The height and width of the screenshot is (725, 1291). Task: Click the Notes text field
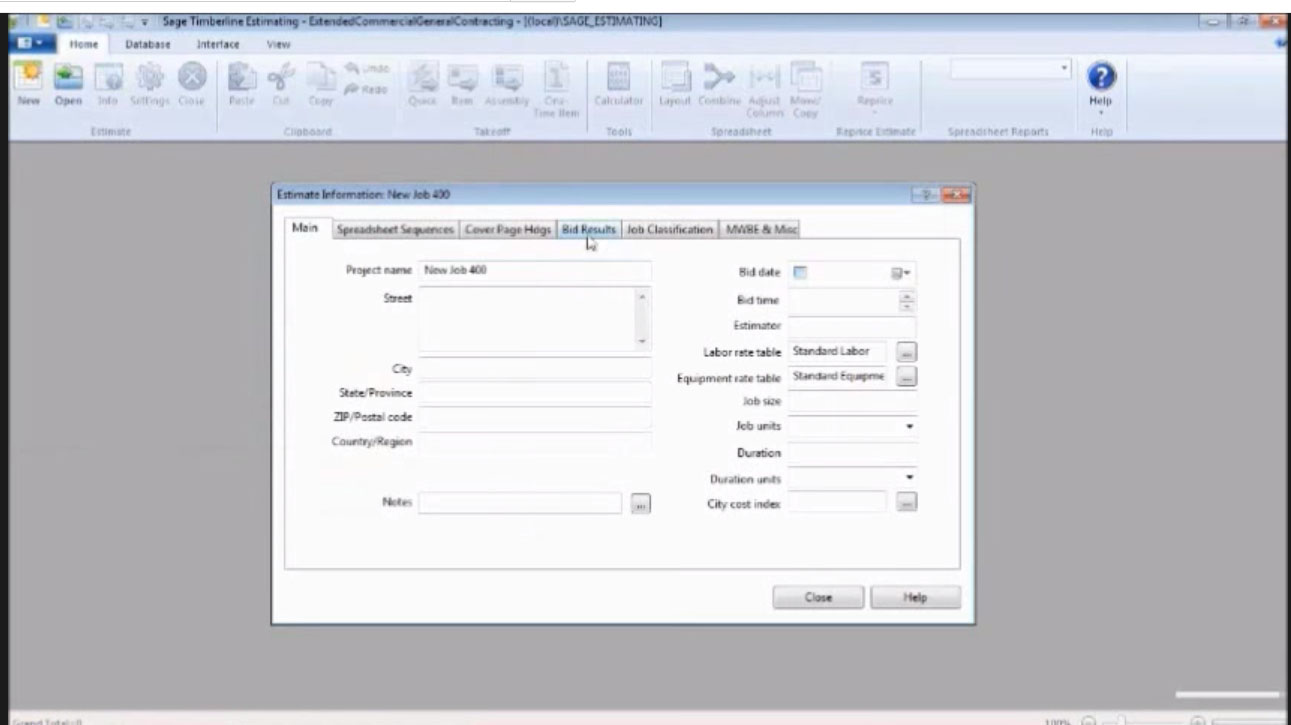coord(520,503)
